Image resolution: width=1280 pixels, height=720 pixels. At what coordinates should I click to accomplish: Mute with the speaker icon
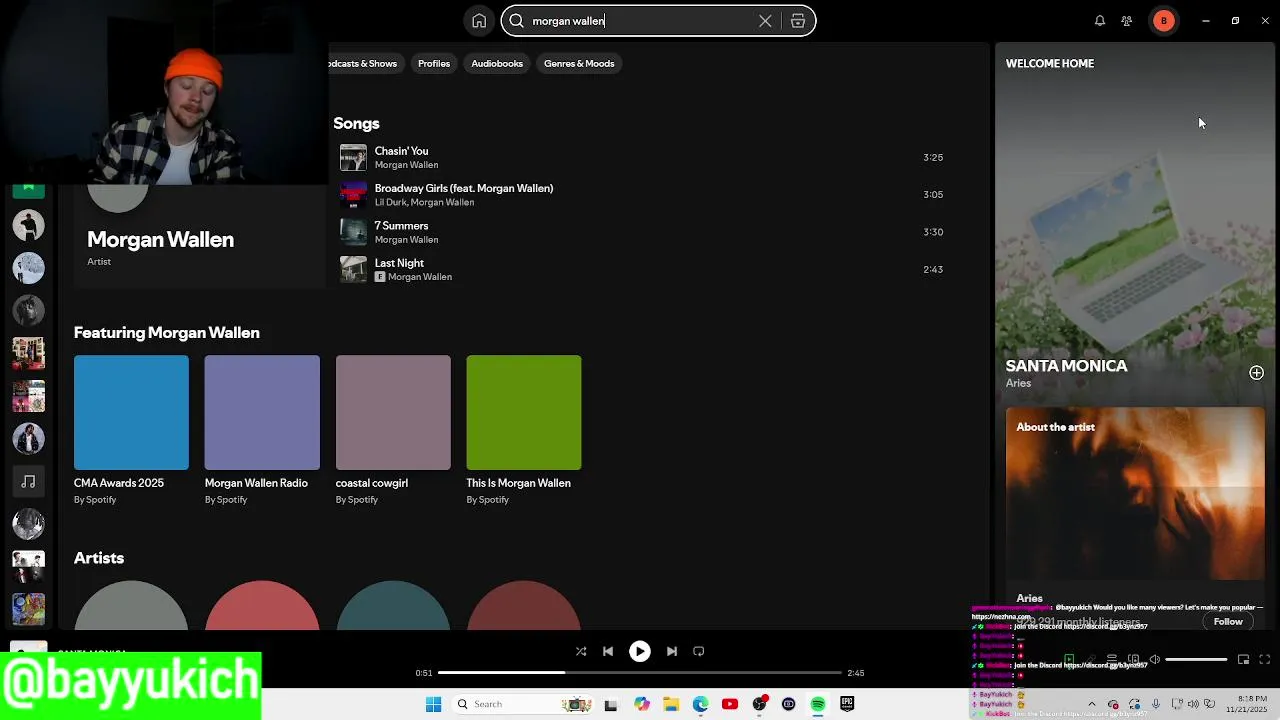pos(1154,659)
